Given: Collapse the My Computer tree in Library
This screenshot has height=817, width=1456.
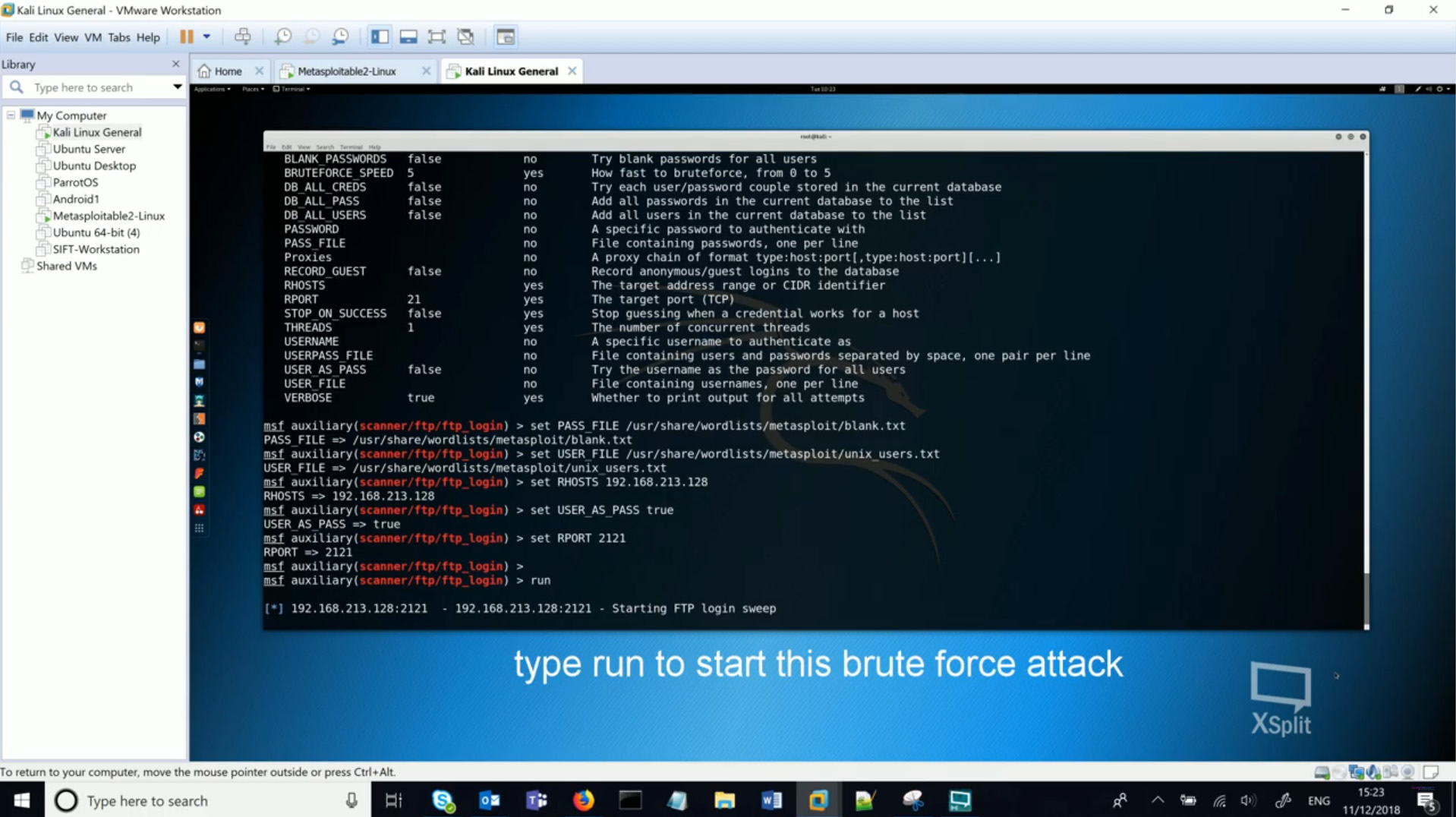Looking at the screenshot, I should tap(11, 115).
